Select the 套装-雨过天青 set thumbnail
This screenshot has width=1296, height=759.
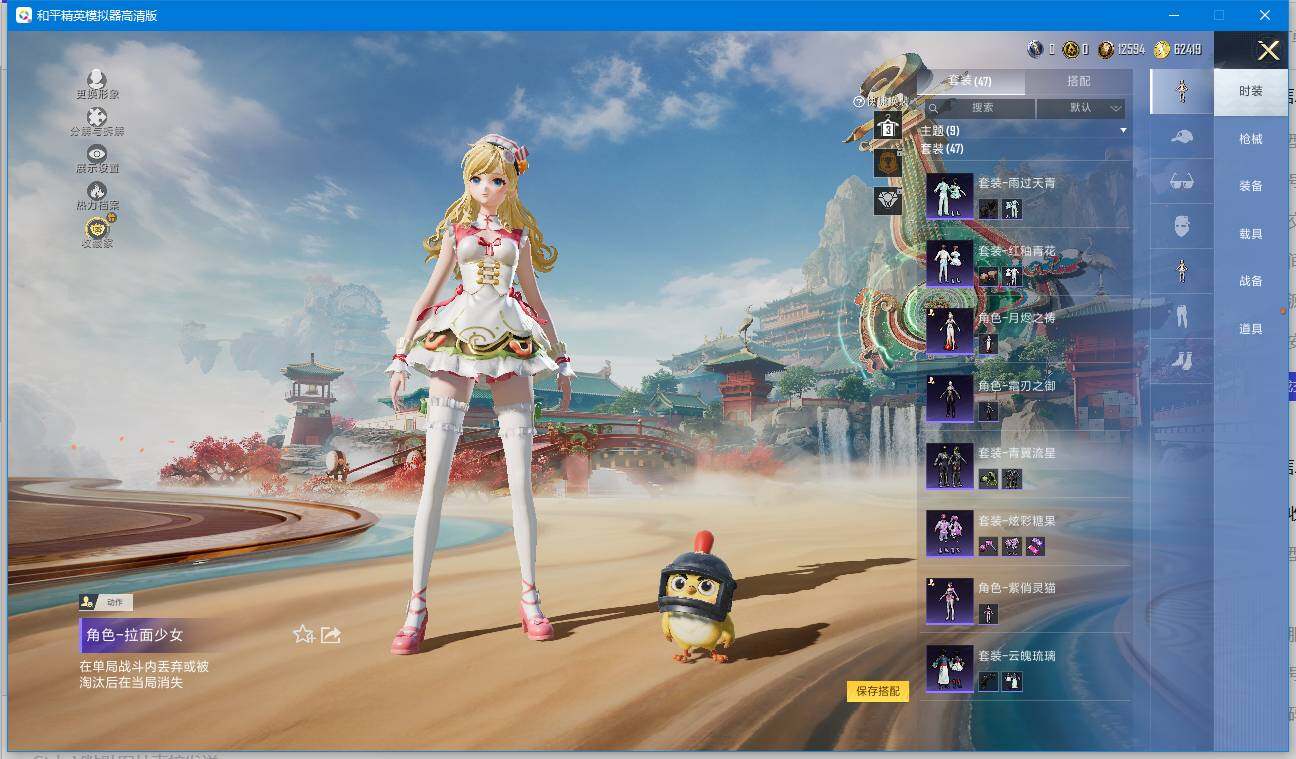click(x=949, y=196)
